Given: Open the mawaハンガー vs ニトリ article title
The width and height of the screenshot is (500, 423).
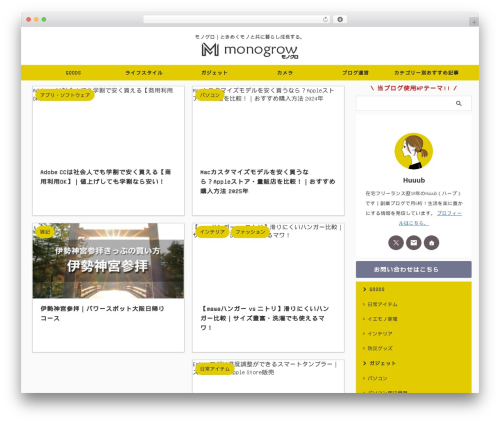Looking at the screenshot, I should point(265,318).
